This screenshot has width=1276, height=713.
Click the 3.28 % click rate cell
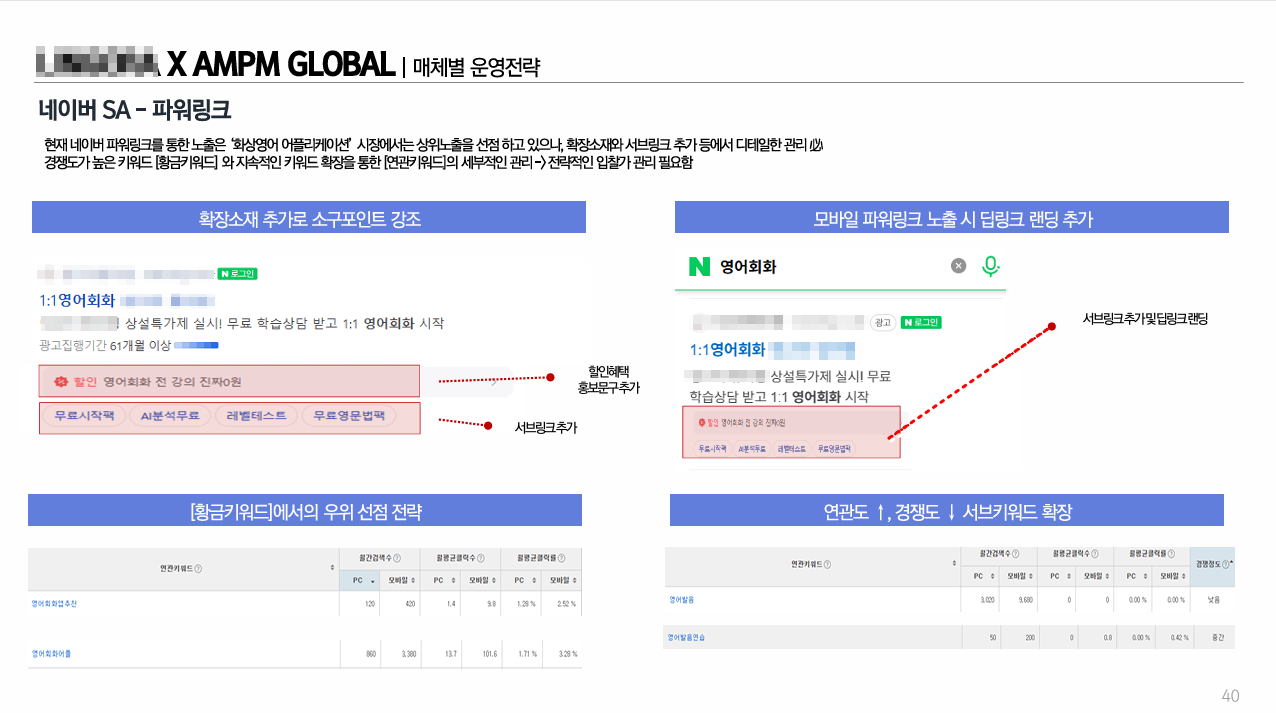(x=564, y=654)
